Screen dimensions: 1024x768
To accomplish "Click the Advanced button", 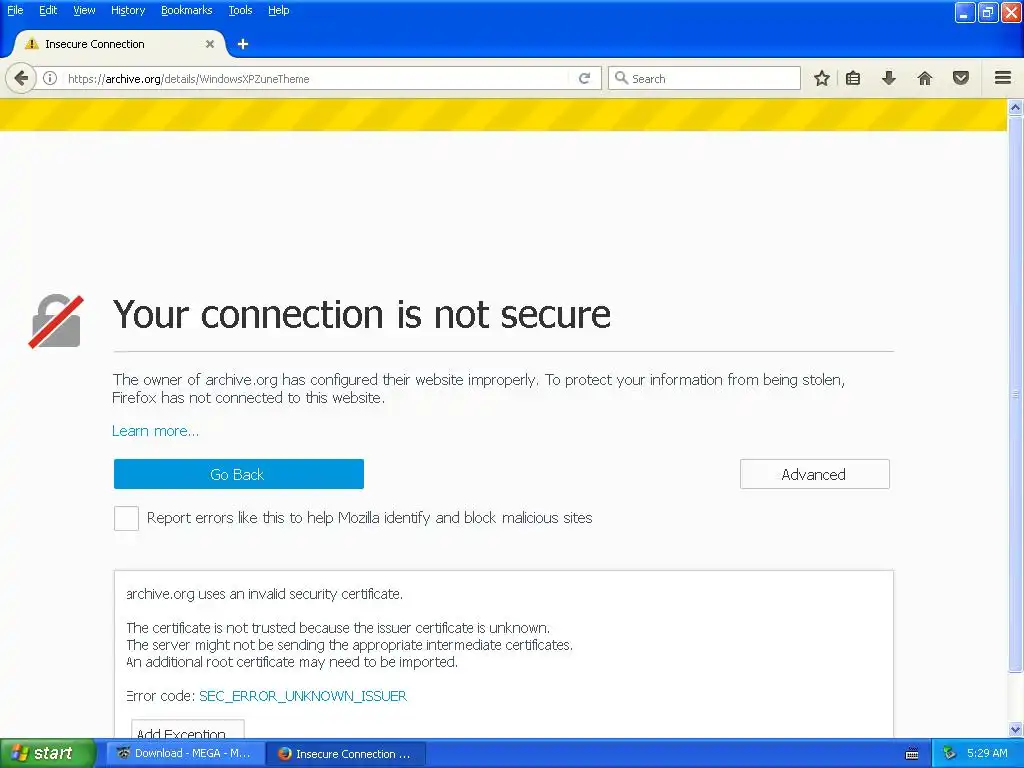I will pos(814,474).
